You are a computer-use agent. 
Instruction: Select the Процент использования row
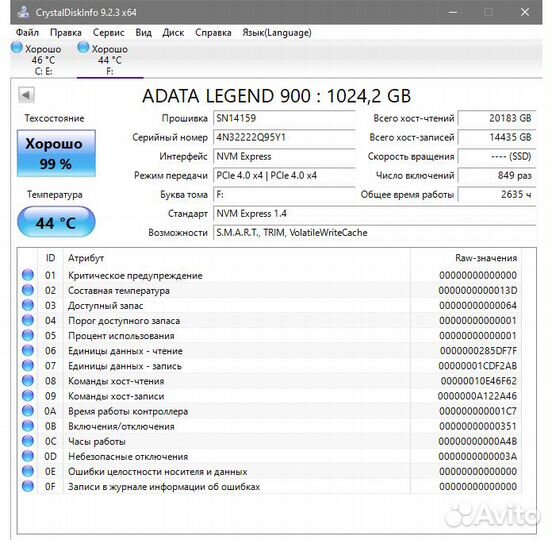click(270, 335)
